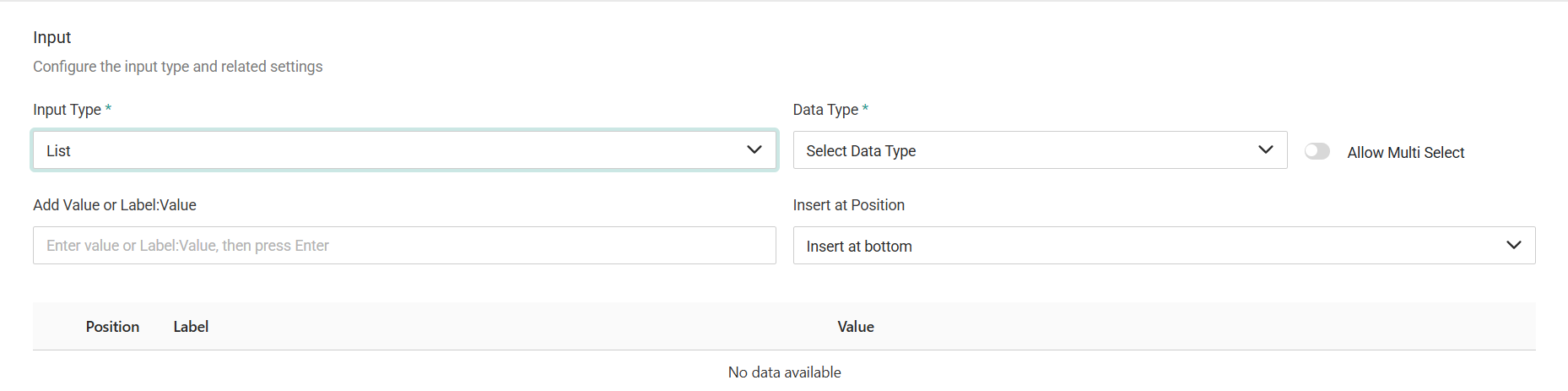
Task: Click the Configure the input type description
Action: pos(177,67)
